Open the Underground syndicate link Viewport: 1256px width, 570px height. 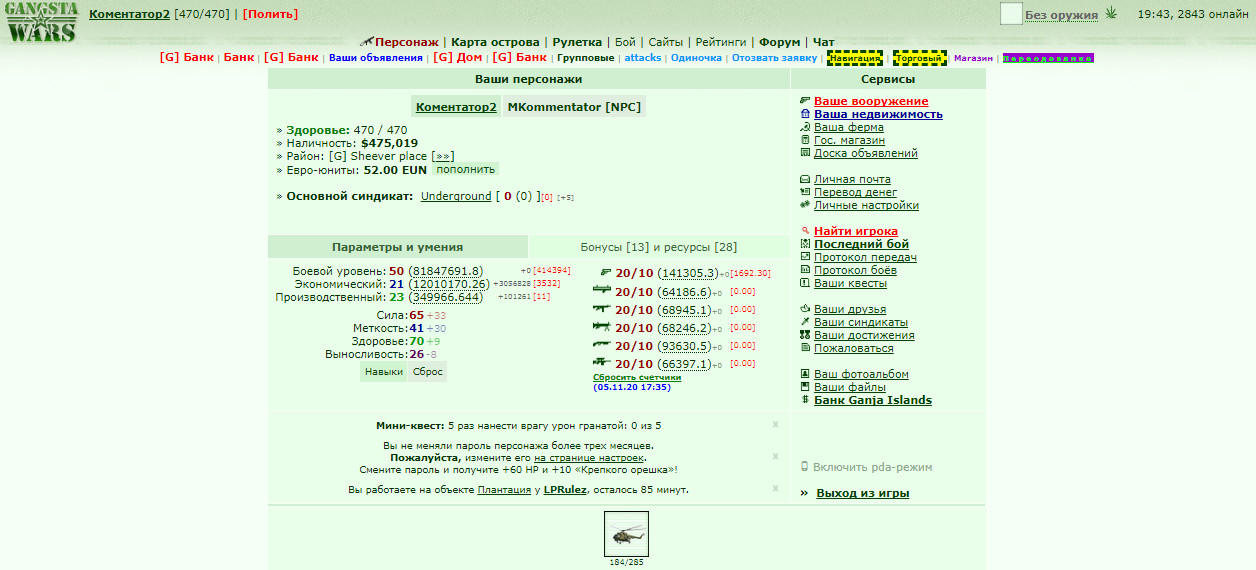click(456, 196)
